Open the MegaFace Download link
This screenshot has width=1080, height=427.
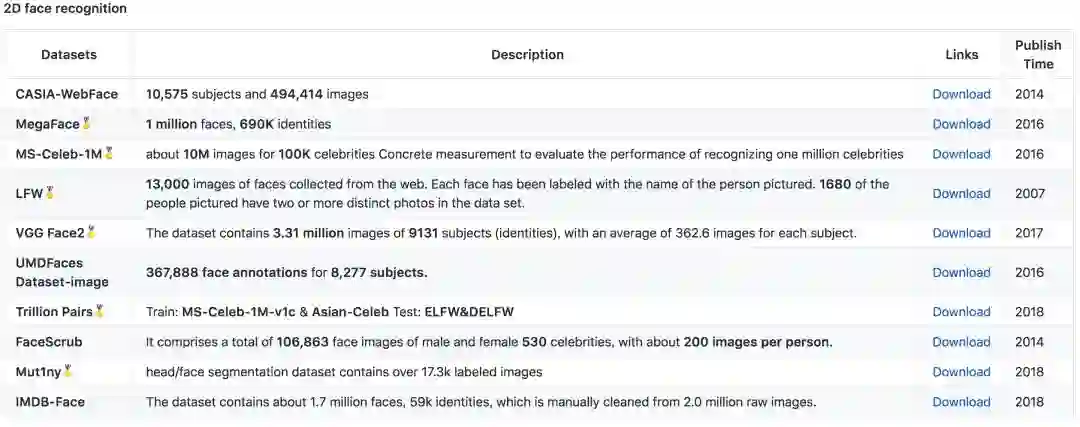(x=961, y=124)
